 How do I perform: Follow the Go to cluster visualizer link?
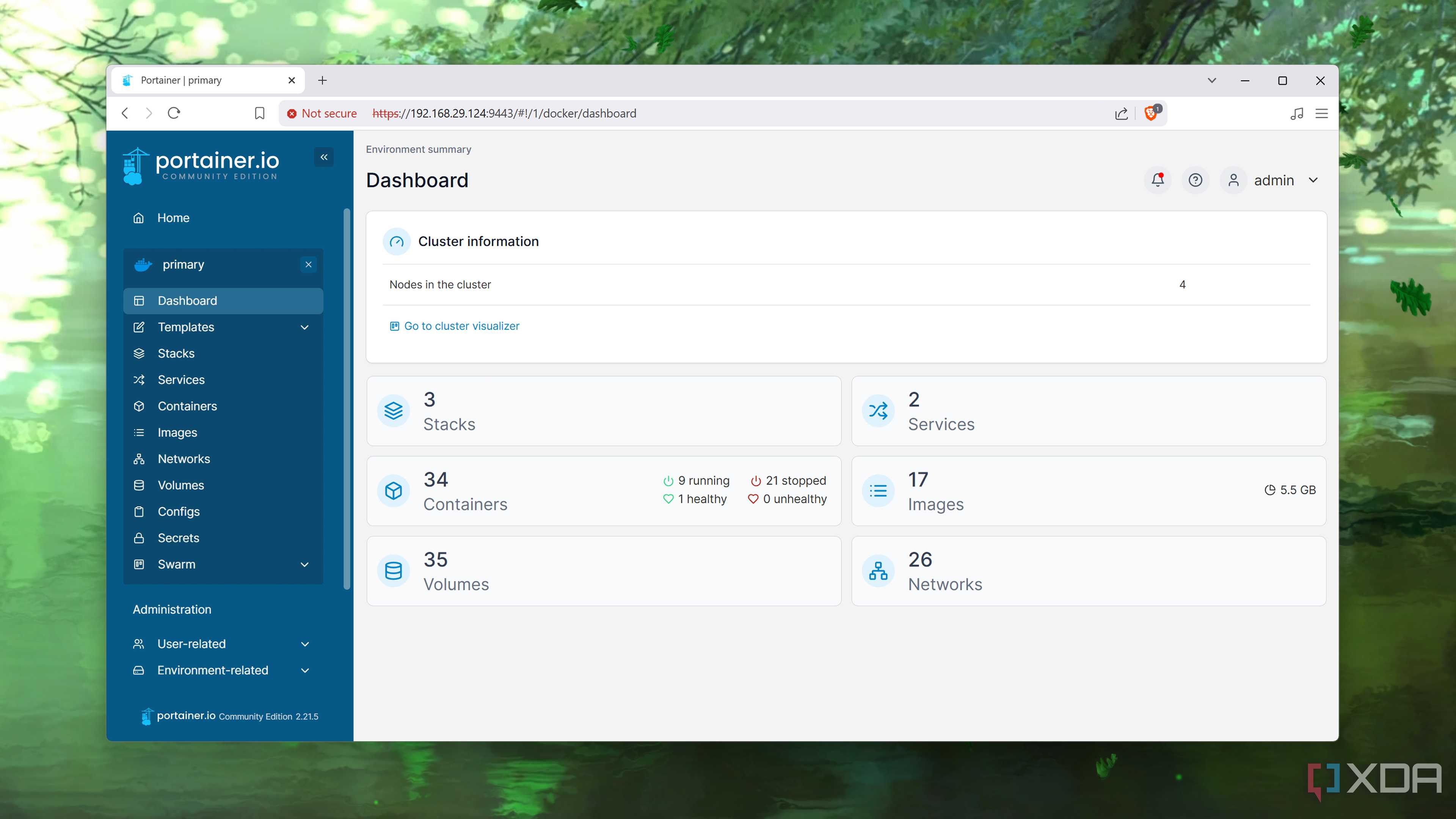[455, 326]
